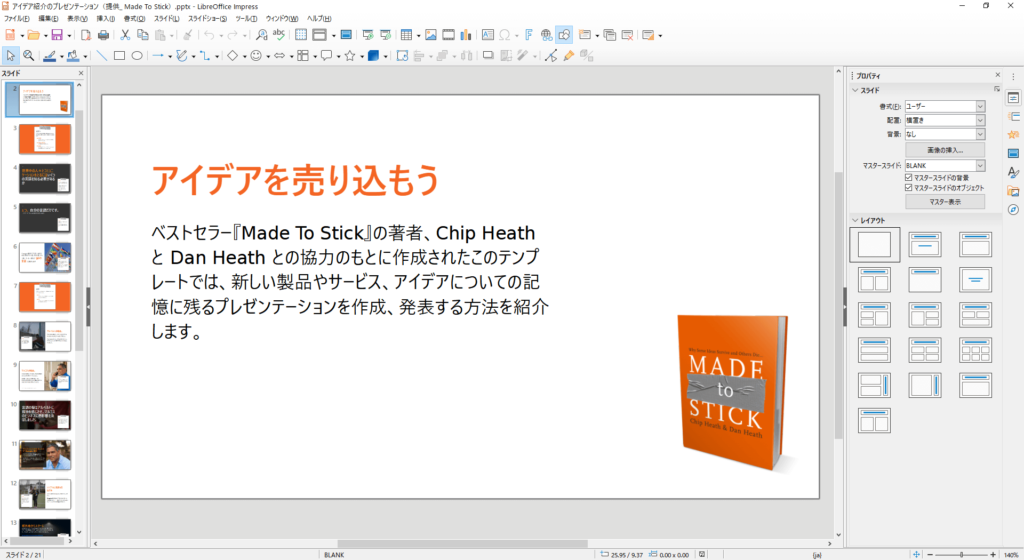Insert hyperlink globe icon
1024x560 pixels.
(547, 35)
